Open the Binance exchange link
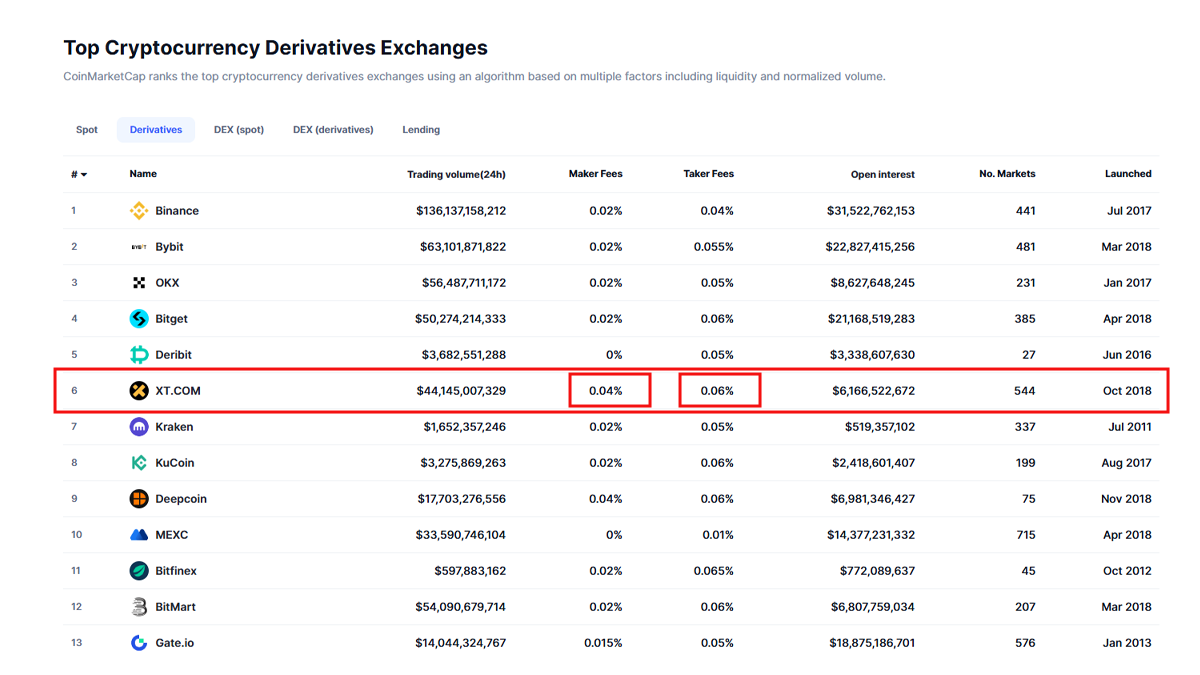This screenshot has width=1200, height=675. tap(177, 211)
